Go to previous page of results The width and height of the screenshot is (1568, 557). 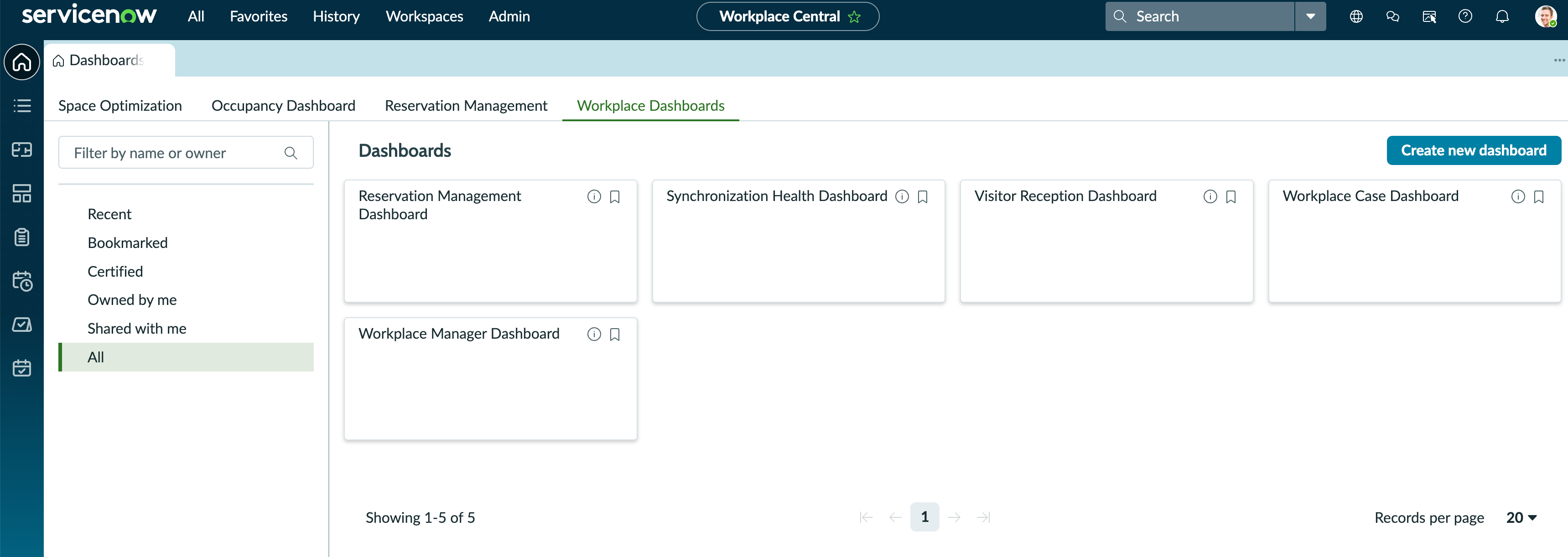coord(895,517)
